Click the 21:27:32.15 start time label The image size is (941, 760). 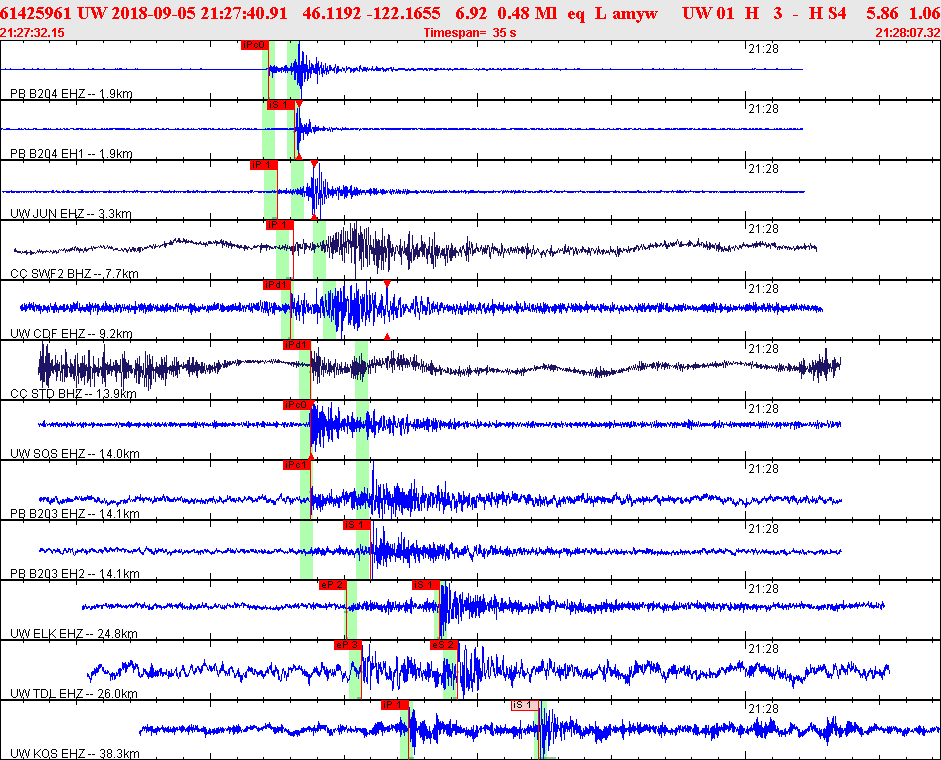(x=33, y=33)
